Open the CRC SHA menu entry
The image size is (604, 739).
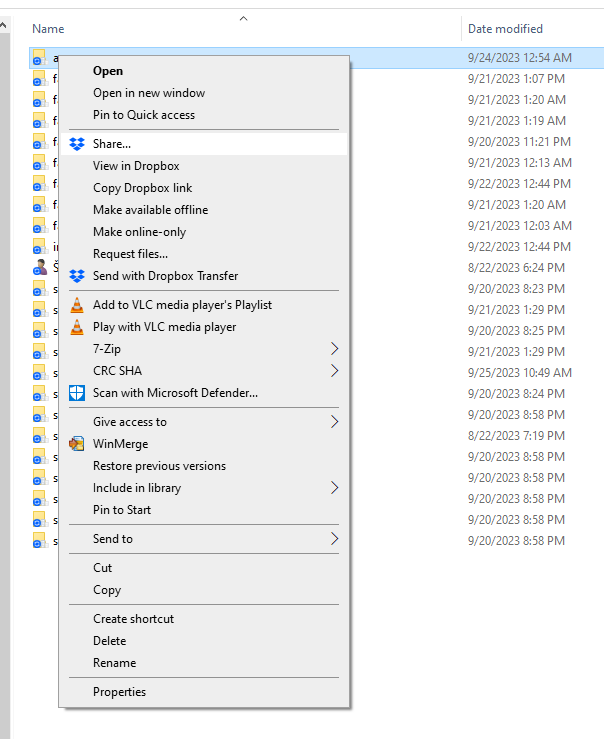[204, 371]
